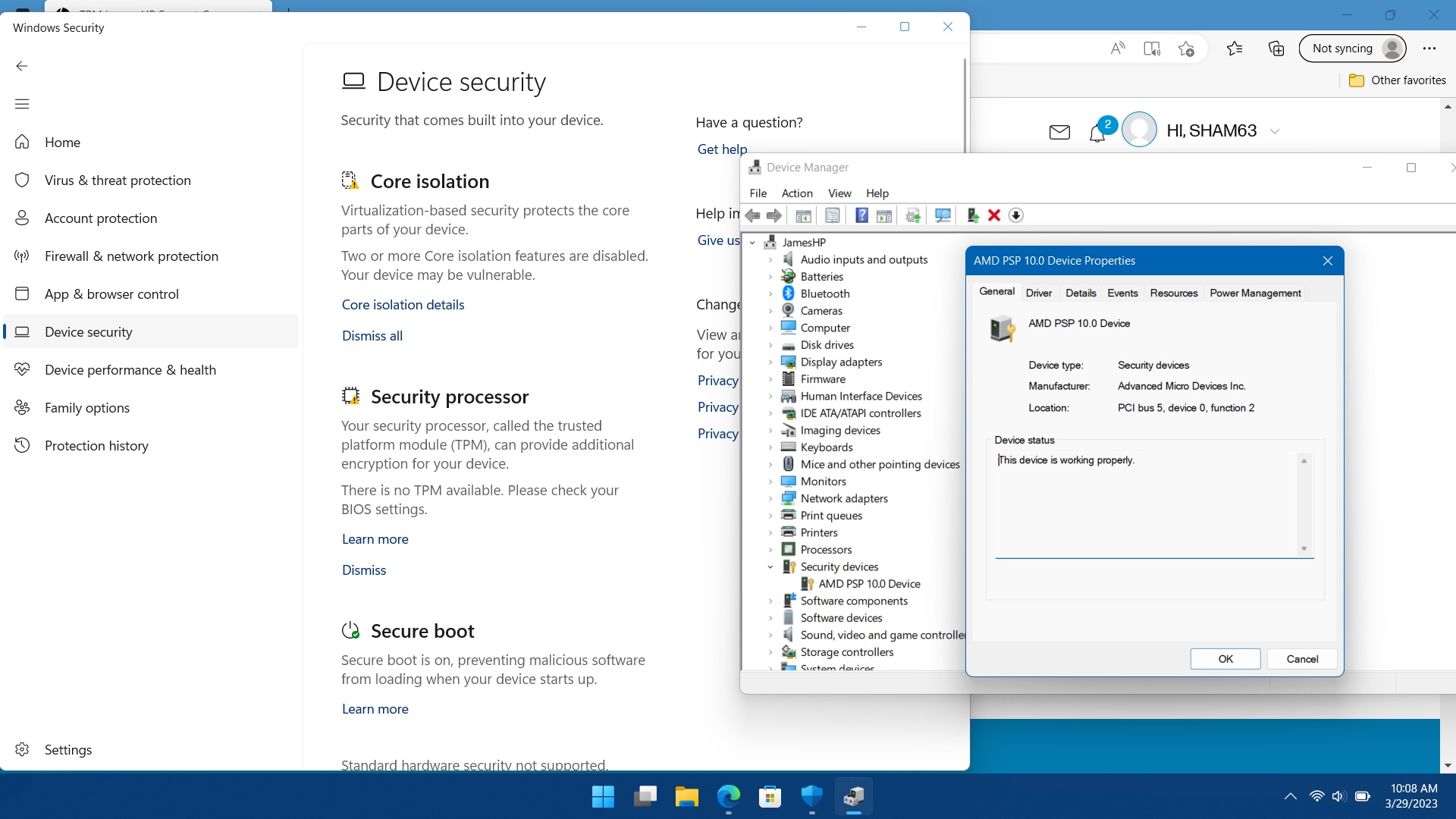Expand the Network adapters node

[x=770, y=499]
